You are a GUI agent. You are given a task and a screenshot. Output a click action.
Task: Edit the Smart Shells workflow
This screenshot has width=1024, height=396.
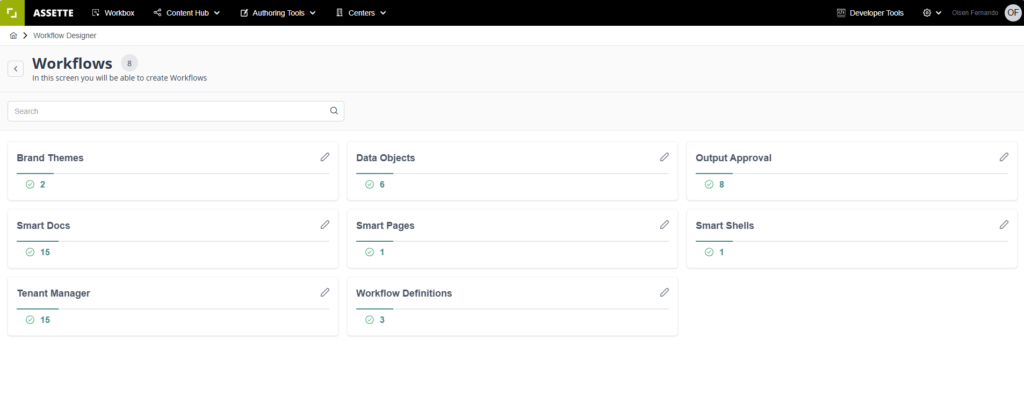coord(1004,225)
